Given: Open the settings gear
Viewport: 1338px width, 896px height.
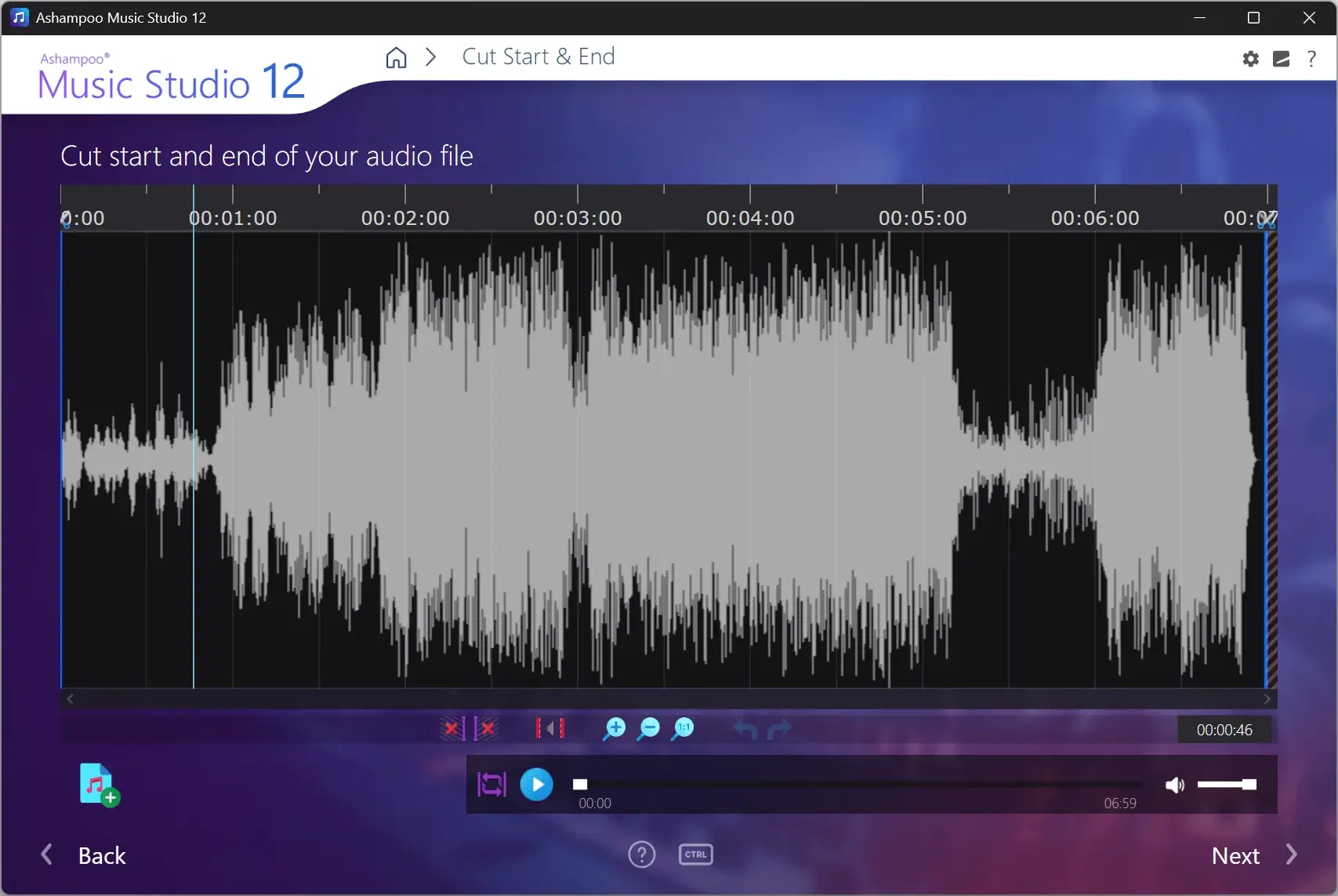Looking at the screenshot, I should tap(1250, 58).
